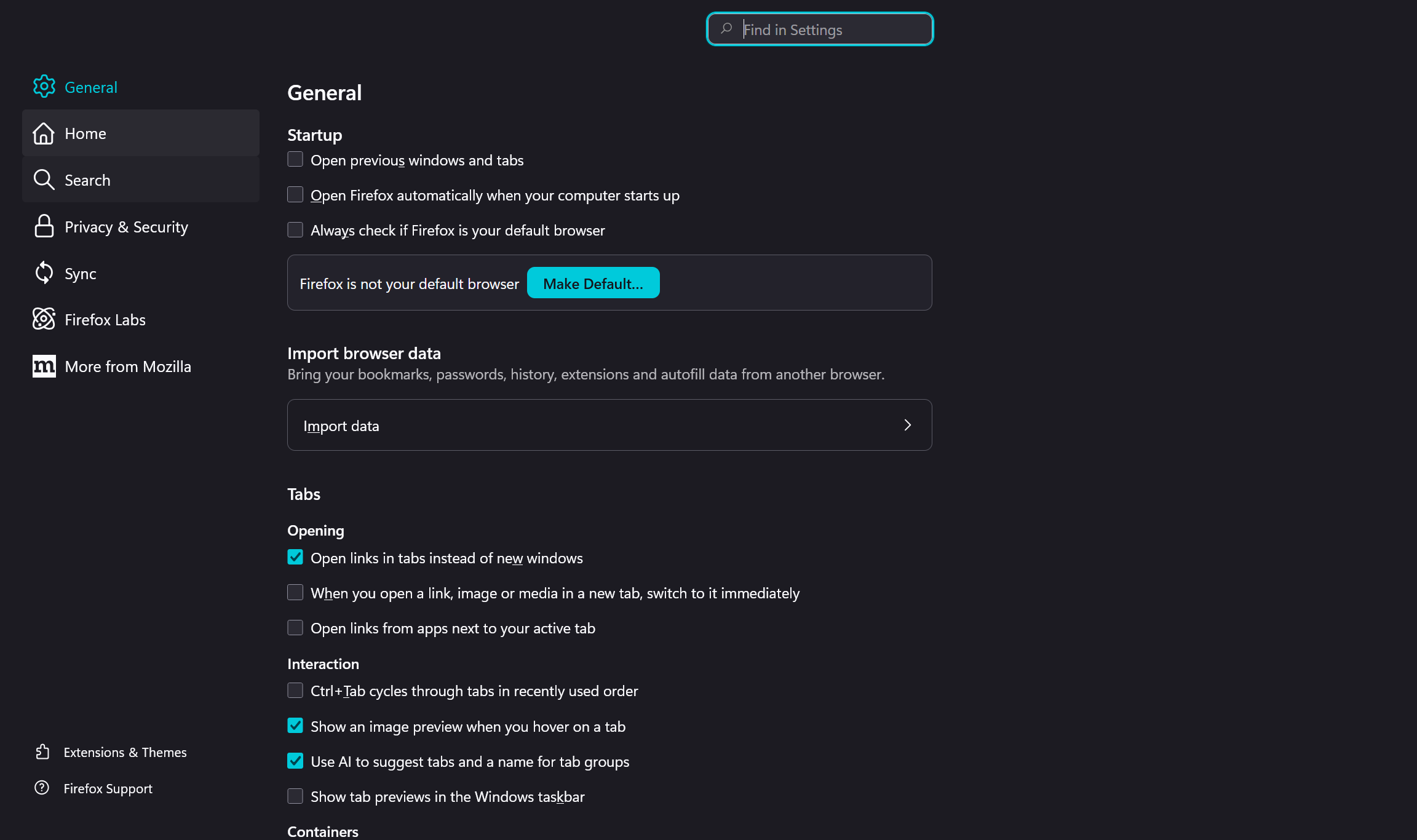Click the Privacy & Security lock icon
This screenshot has height=840, width=1417.
44,226
